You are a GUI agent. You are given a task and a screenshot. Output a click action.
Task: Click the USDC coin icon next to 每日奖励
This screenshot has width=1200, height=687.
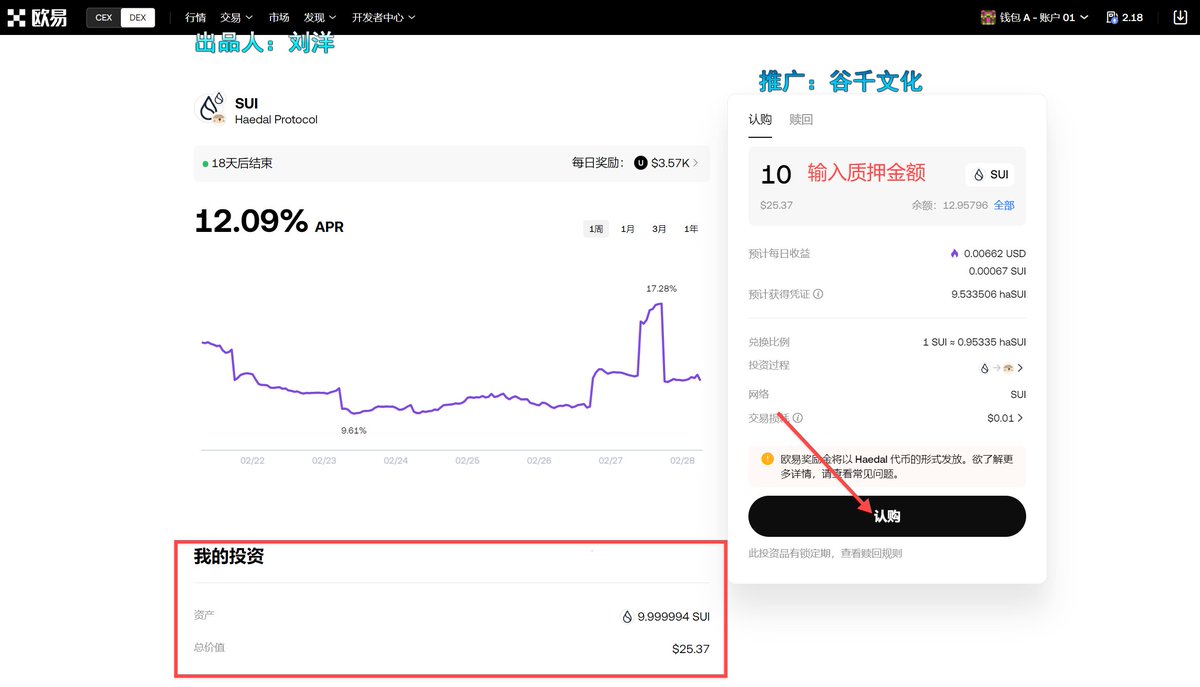click(x=641, y=163)
